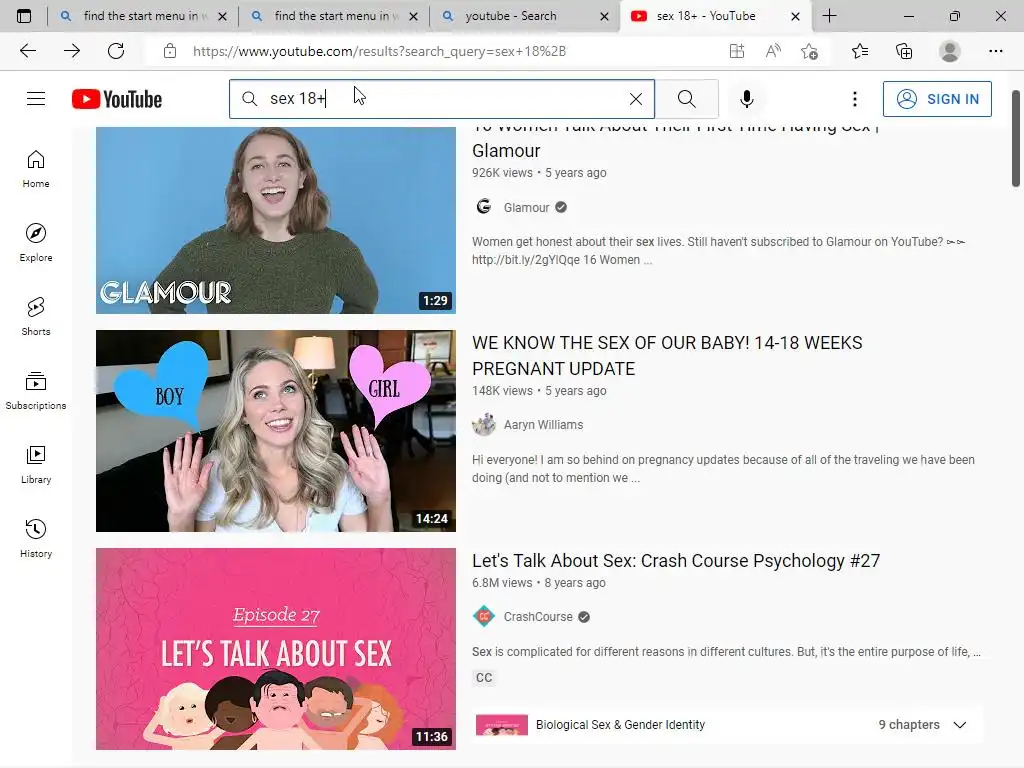Open 'Let's Talk About Sex: Crash Course' title
This screenshot has height=768, width=1024.
[x=676, y=560]
